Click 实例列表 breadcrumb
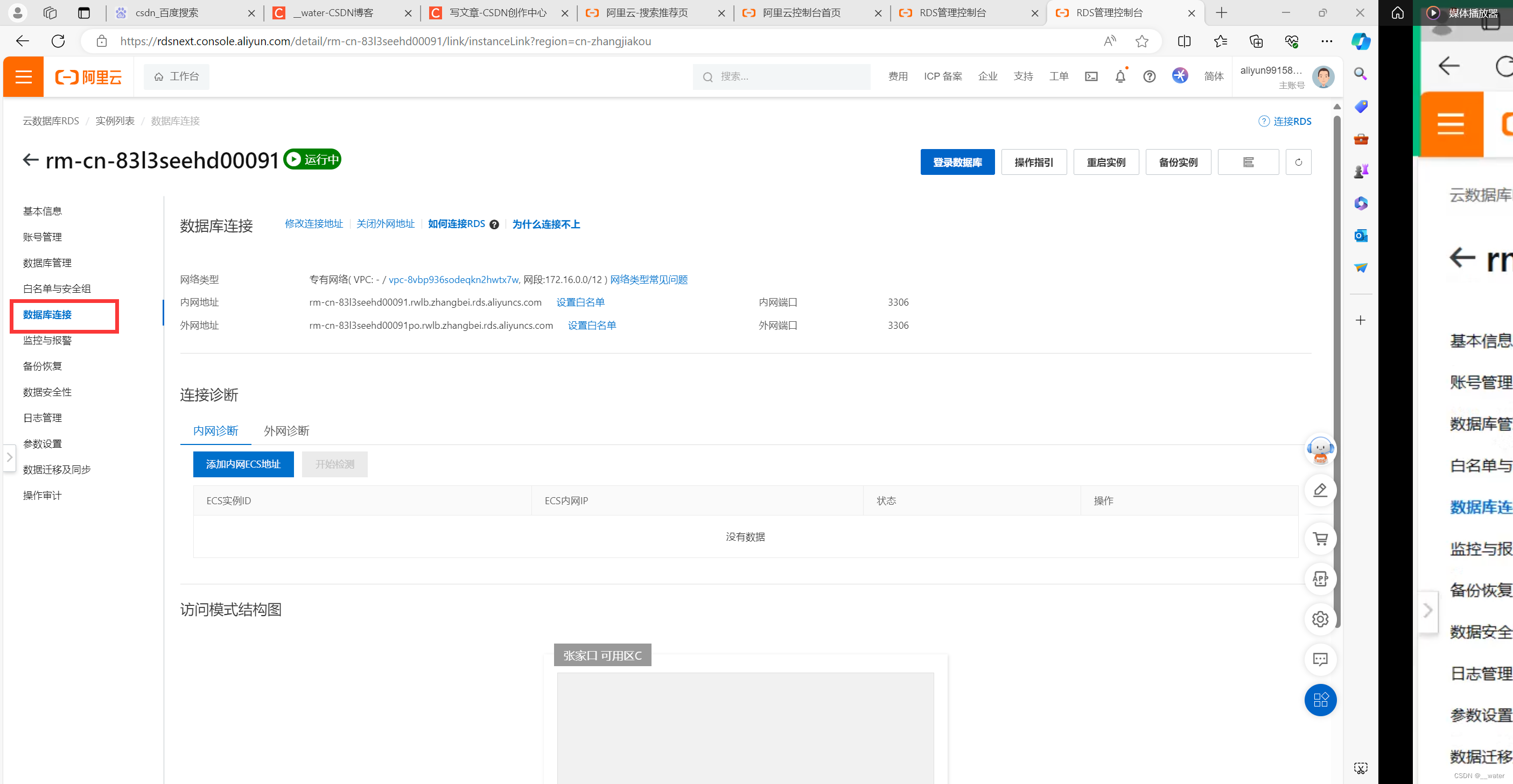 [x=115, y=121]
